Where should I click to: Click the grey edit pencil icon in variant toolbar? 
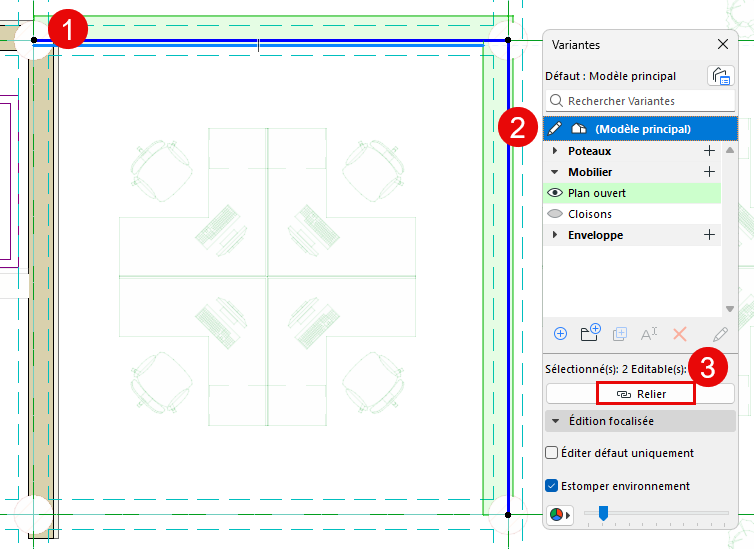pyautogui.click(x=720, y=334)
